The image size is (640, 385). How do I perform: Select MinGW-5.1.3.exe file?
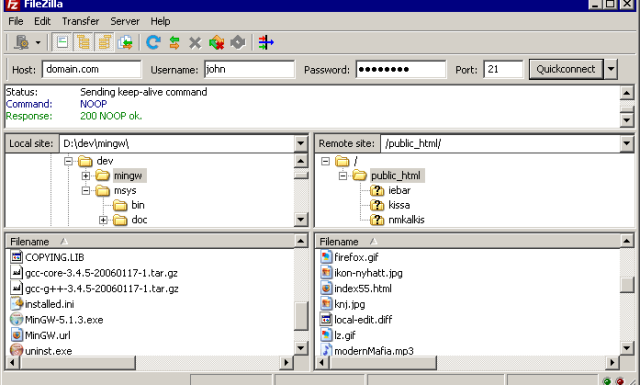64,320
